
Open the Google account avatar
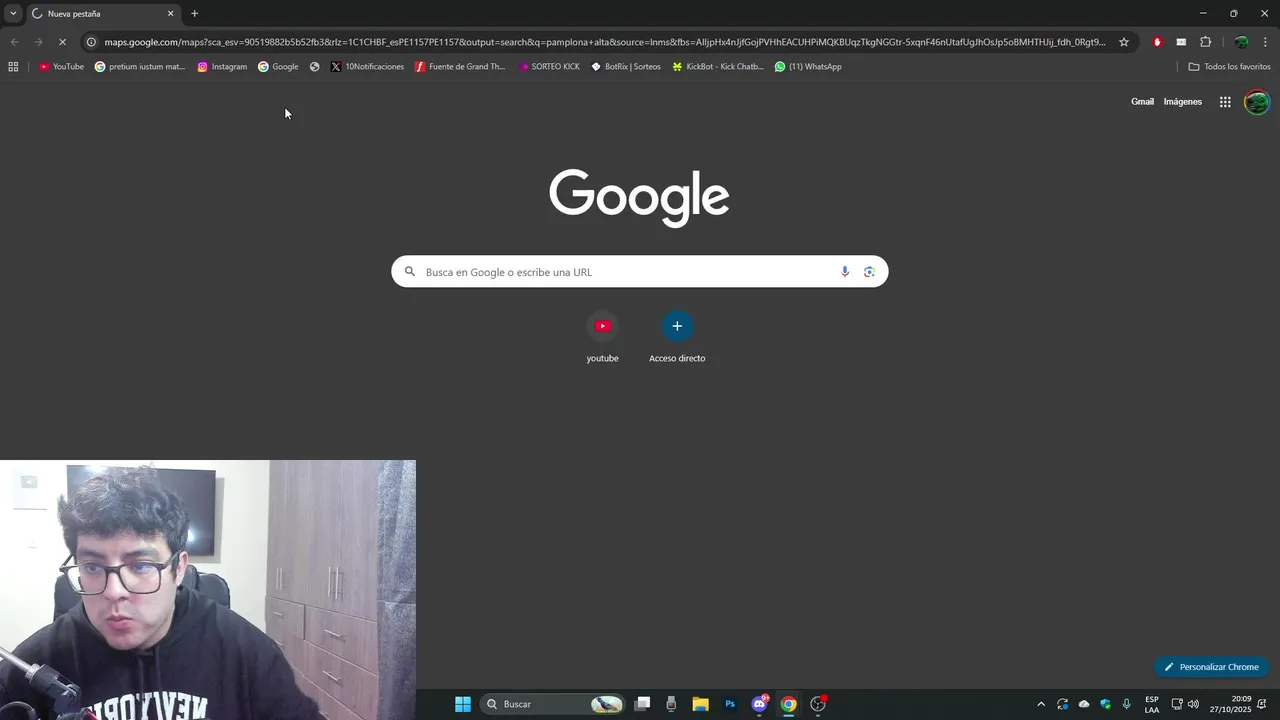(x=1256, y=102)
